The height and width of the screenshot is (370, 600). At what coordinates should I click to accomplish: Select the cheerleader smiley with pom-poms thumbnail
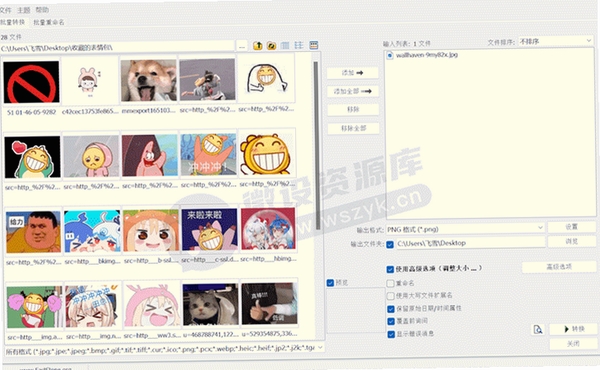[x=34, y=307]
